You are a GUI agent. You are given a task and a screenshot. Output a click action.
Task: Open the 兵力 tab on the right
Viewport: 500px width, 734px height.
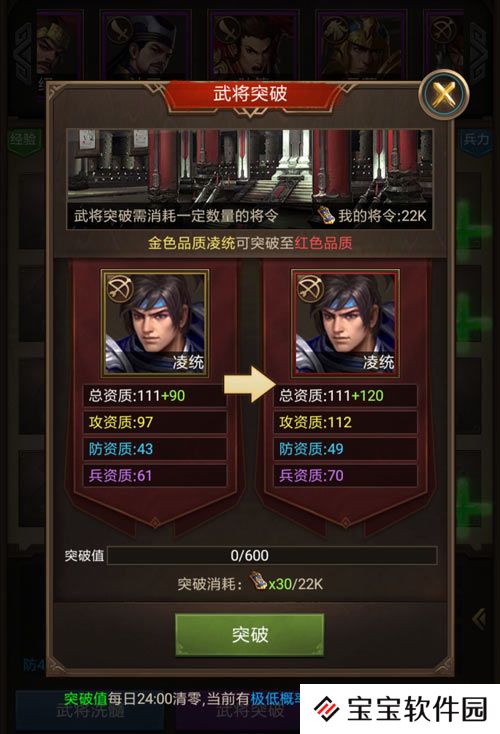(476, 139)
